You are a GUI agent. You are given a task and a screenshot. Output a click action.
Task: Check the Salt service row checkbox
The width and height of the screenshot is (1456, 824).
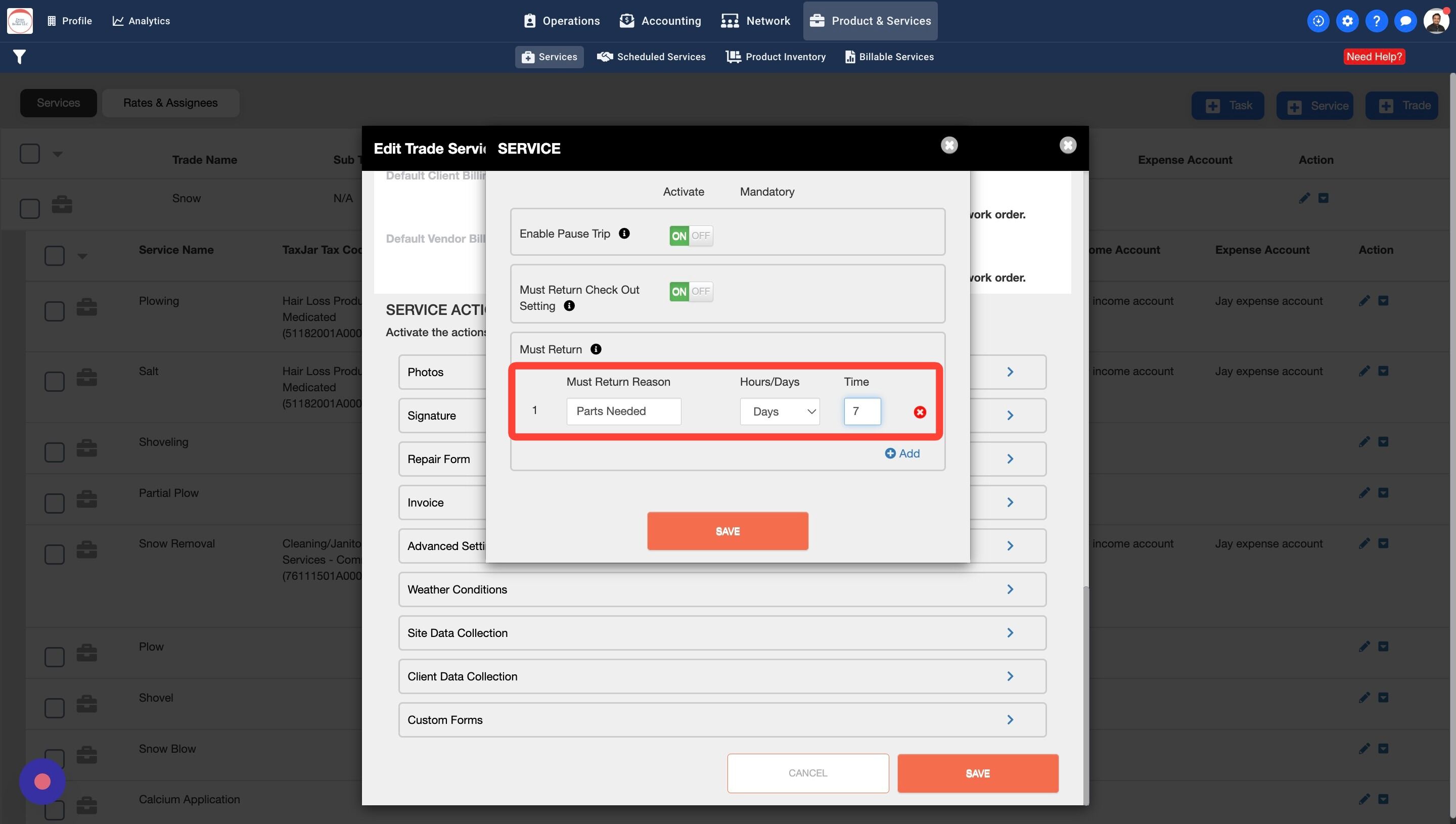click(54, 381)
